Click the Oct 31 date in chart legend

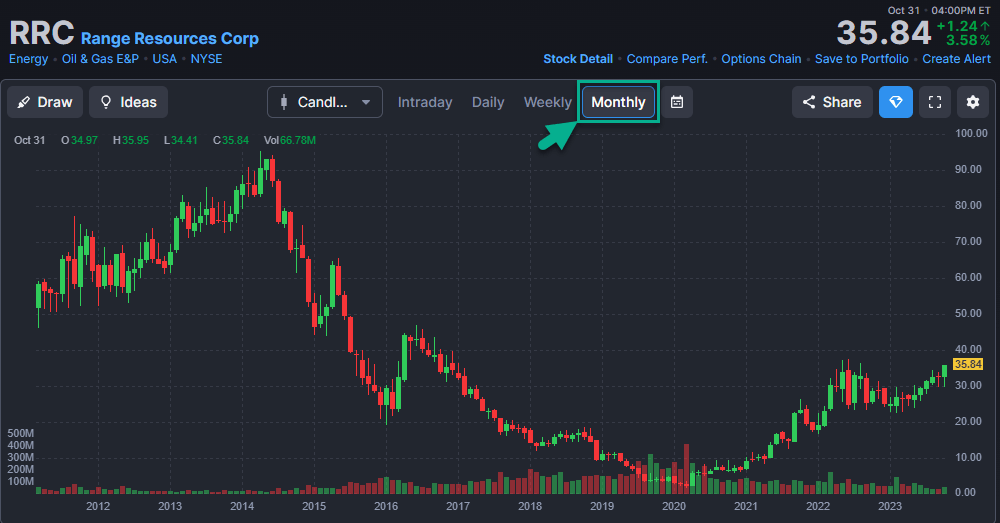(x=29, y=140)
